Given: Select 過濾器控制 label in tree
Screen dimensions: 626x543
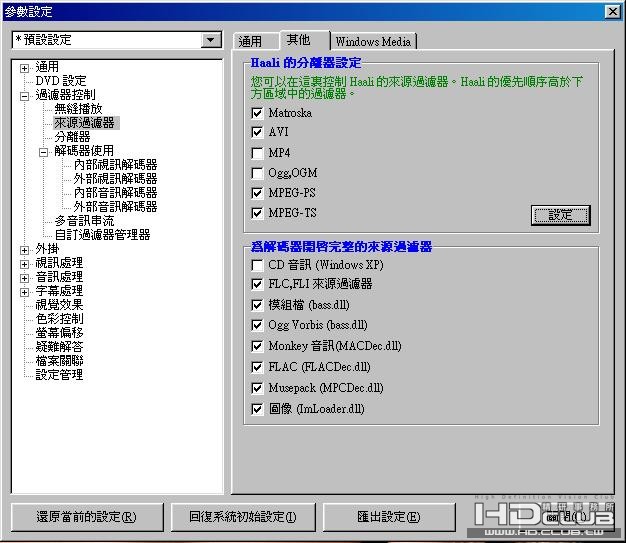Looking at the screenshot, I should (65, 95).
